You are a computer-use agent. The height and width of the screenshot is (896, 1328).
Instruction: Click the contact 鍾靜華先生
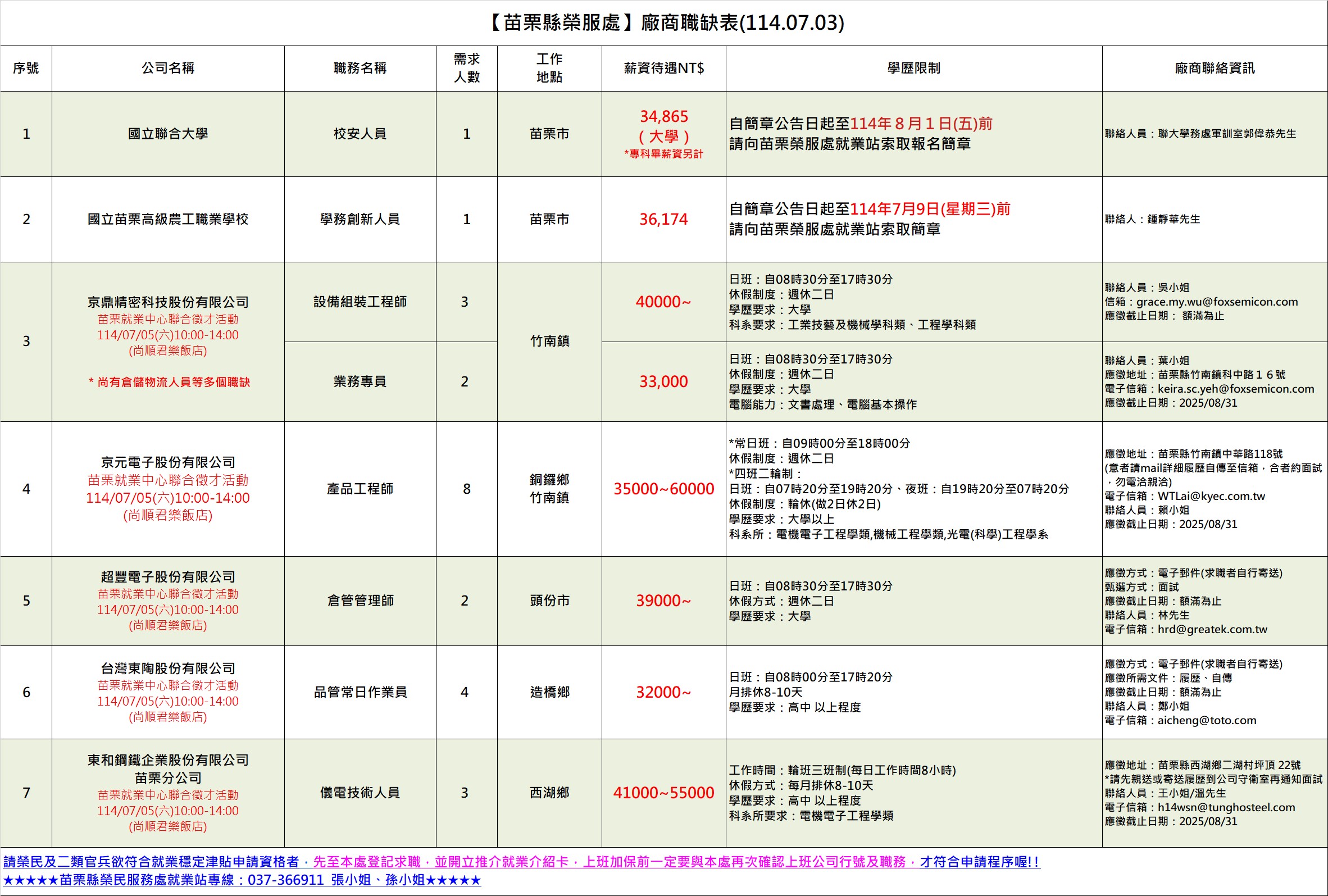(1174, 220)
